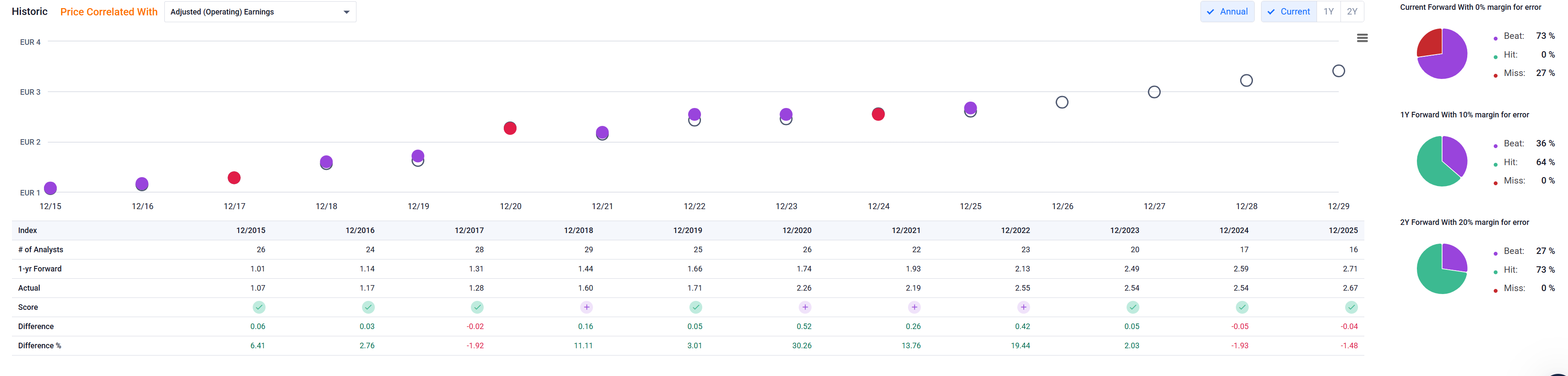Switch to the 2Y forward view
1568x376 pixels.
(x=1352, y=12)
